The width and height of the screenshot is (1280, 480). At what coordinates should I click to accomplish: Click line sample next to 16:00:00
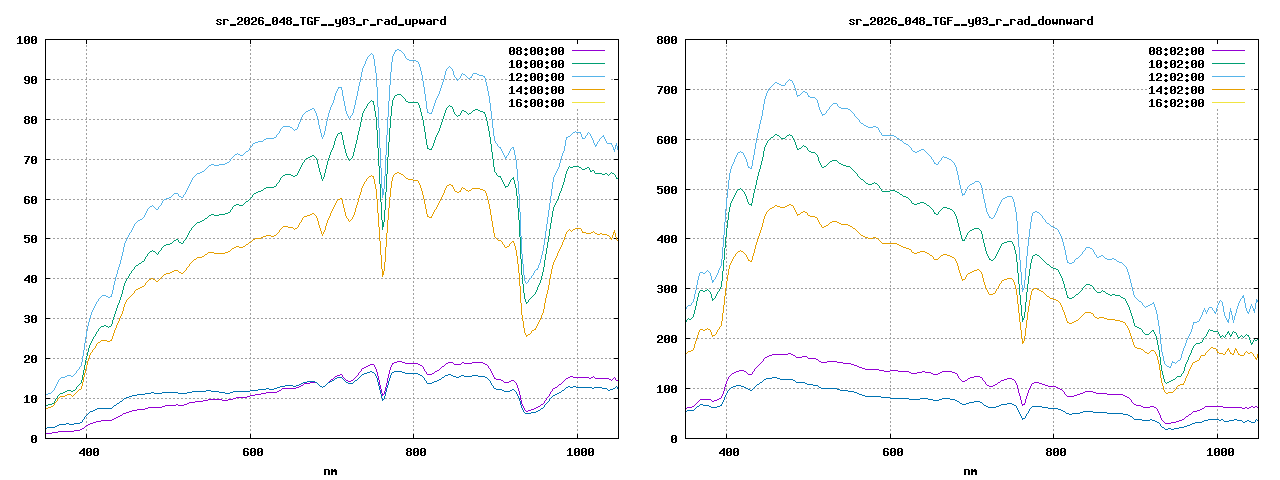589,103
